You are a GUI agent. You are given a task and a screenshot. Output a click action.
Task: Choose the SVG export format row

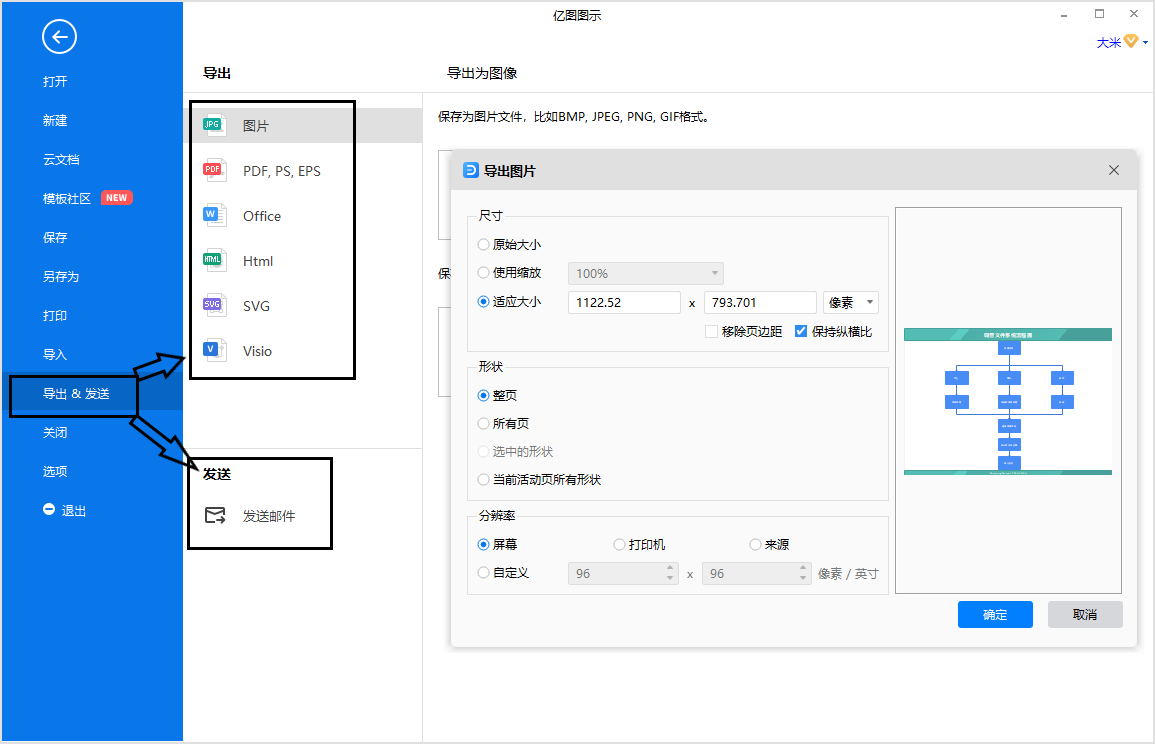tap(303, 306)
